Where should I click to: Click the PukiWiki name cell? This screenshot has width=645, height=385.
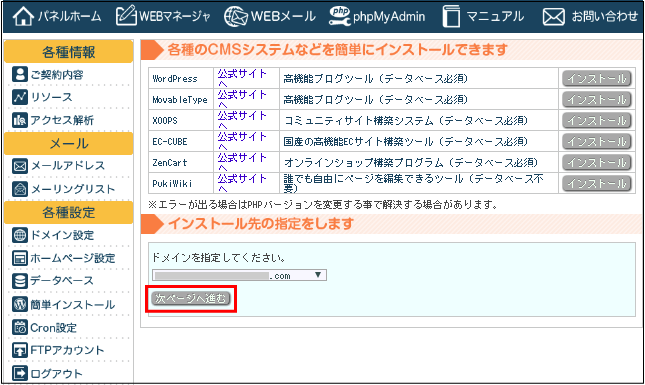pyautogui.click(x=181, y=183)
